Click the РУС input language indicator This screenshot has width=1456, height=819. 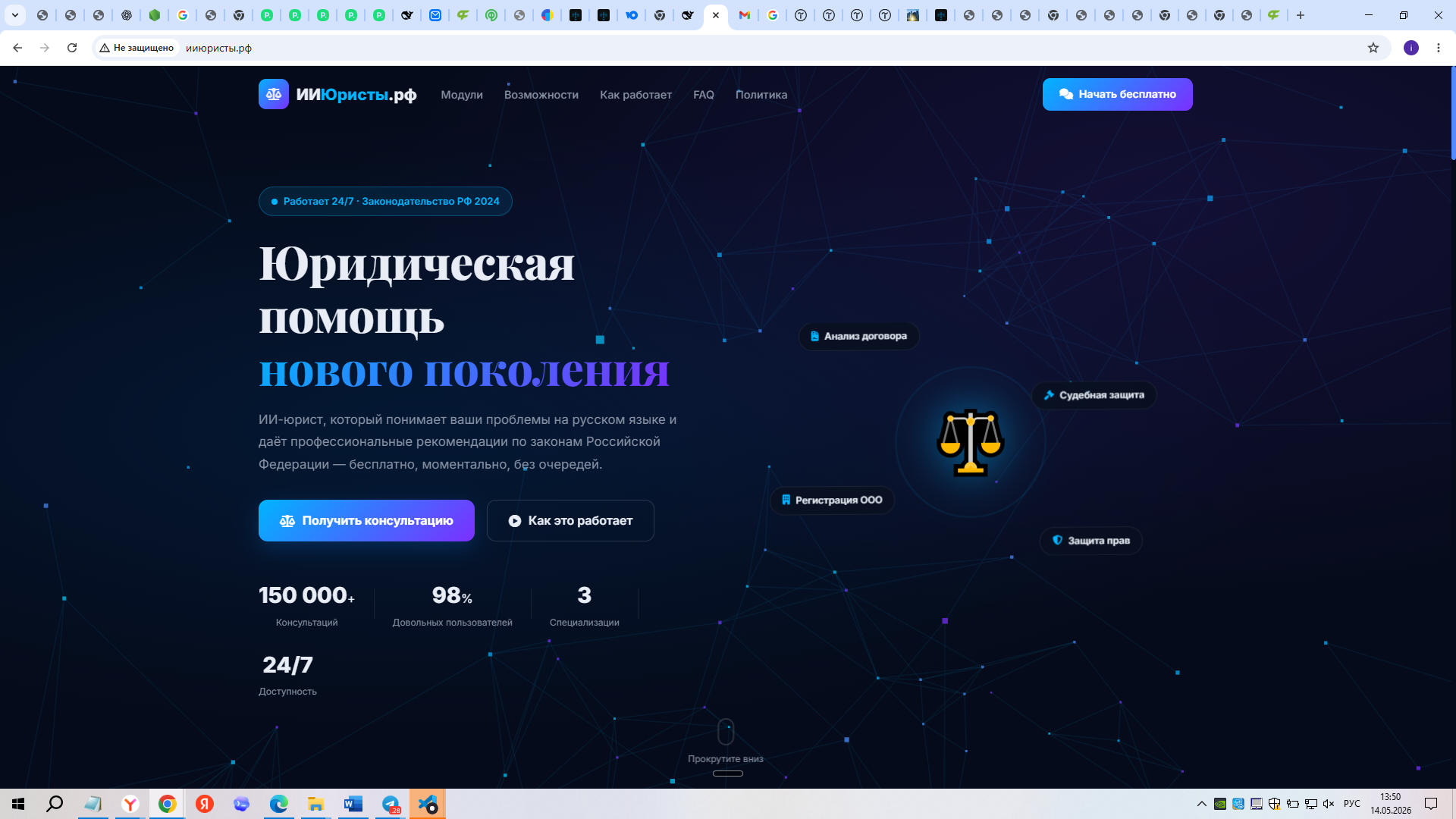click(x=1352, y=804)
